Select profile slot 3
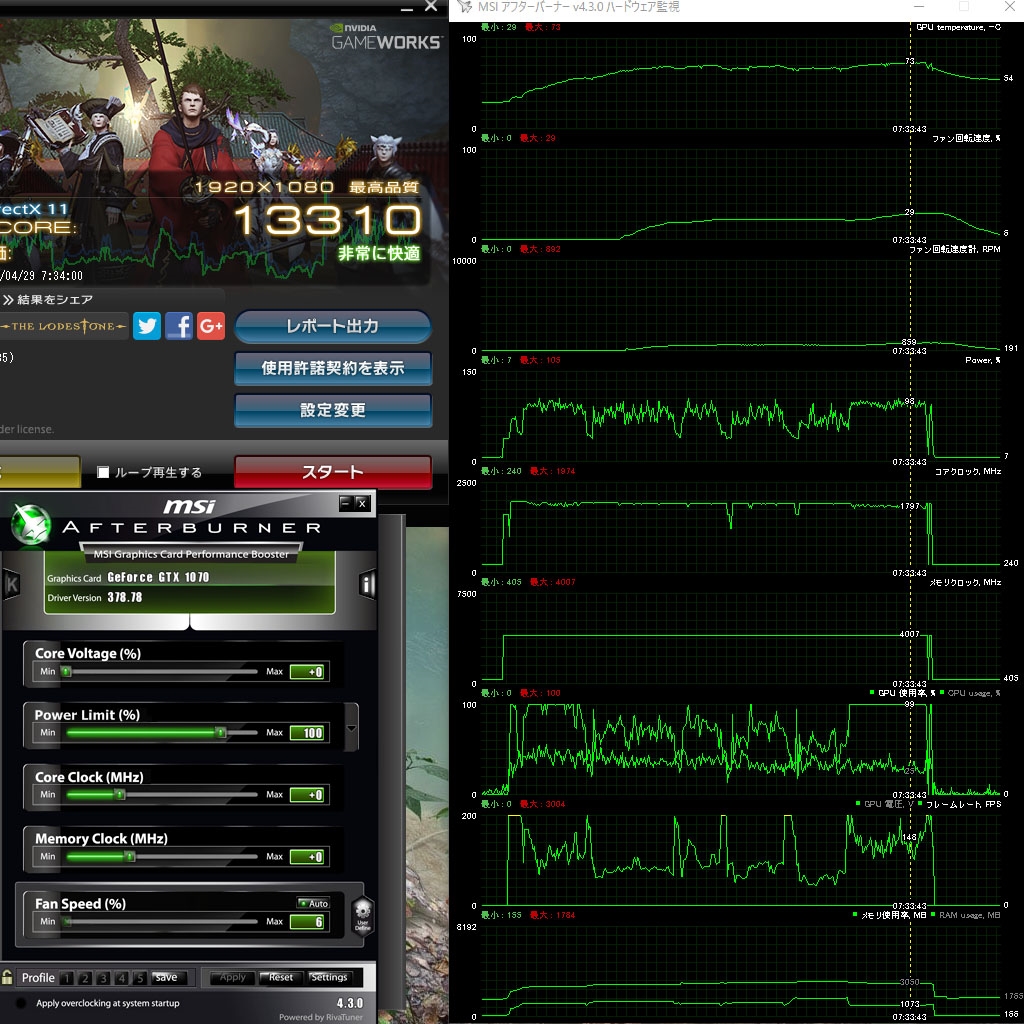Image resolution: width=1024 pixels, height=1024 pixels. point(103,978)
